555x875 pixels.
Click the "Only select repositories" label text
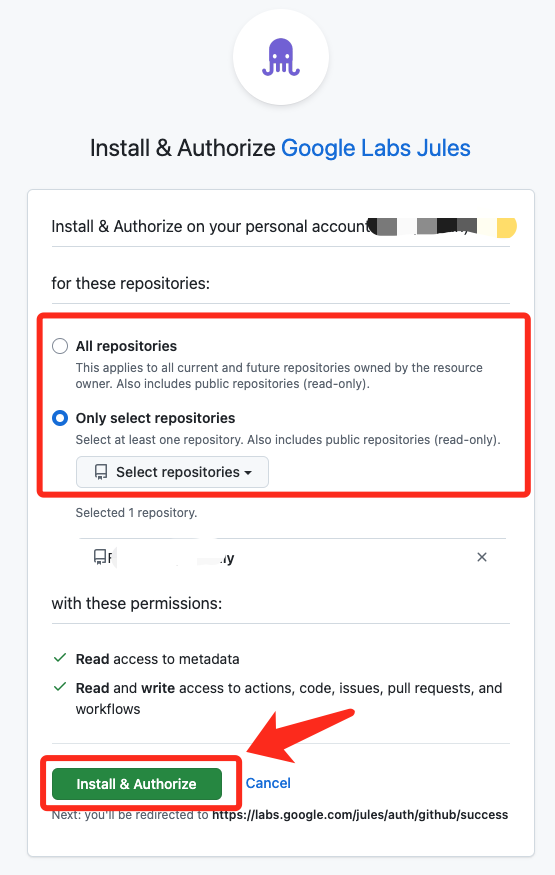156,418
